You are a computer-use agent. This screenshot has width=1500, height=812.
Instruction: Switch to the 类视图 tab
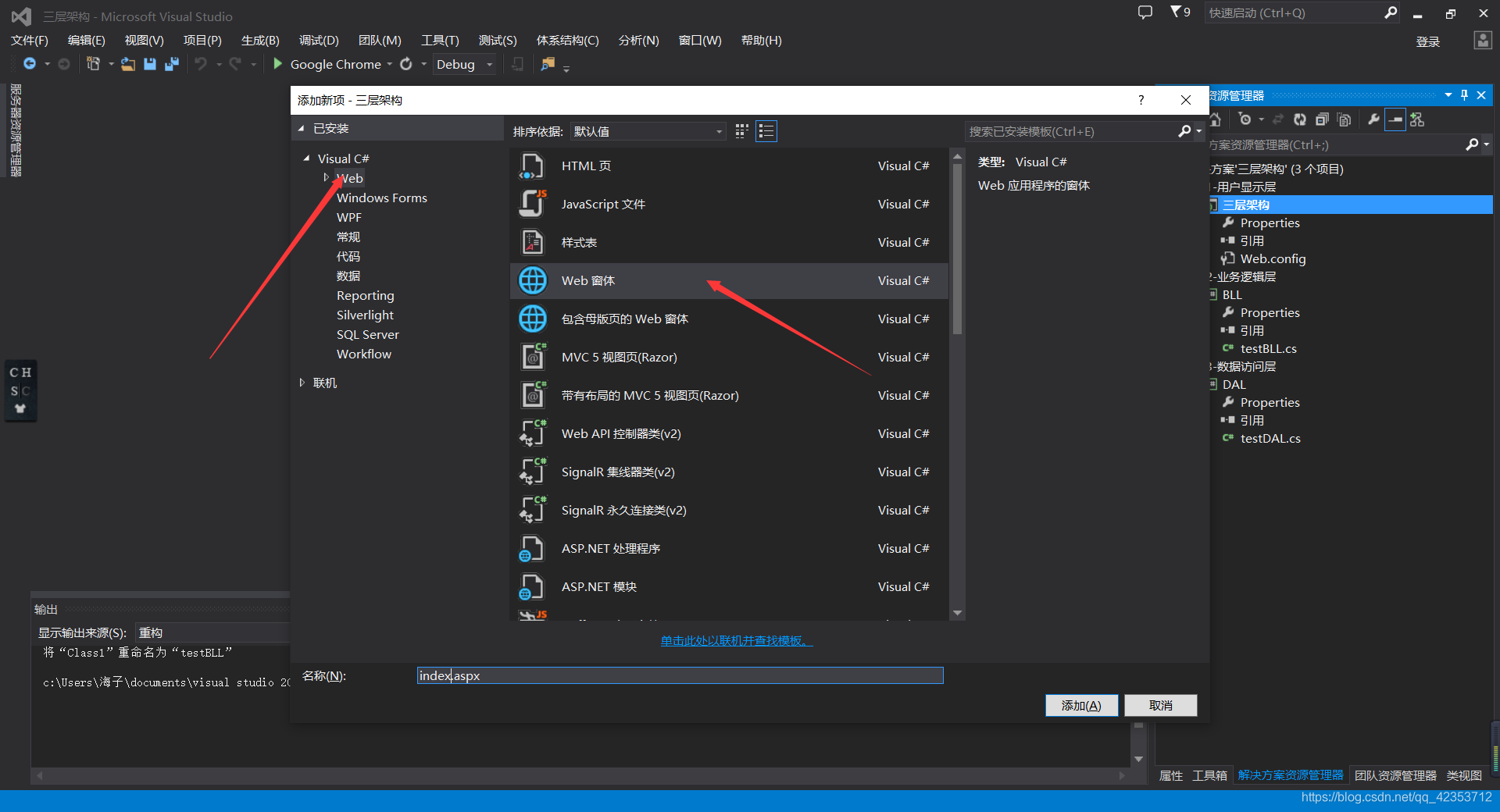click(1464, 775)
